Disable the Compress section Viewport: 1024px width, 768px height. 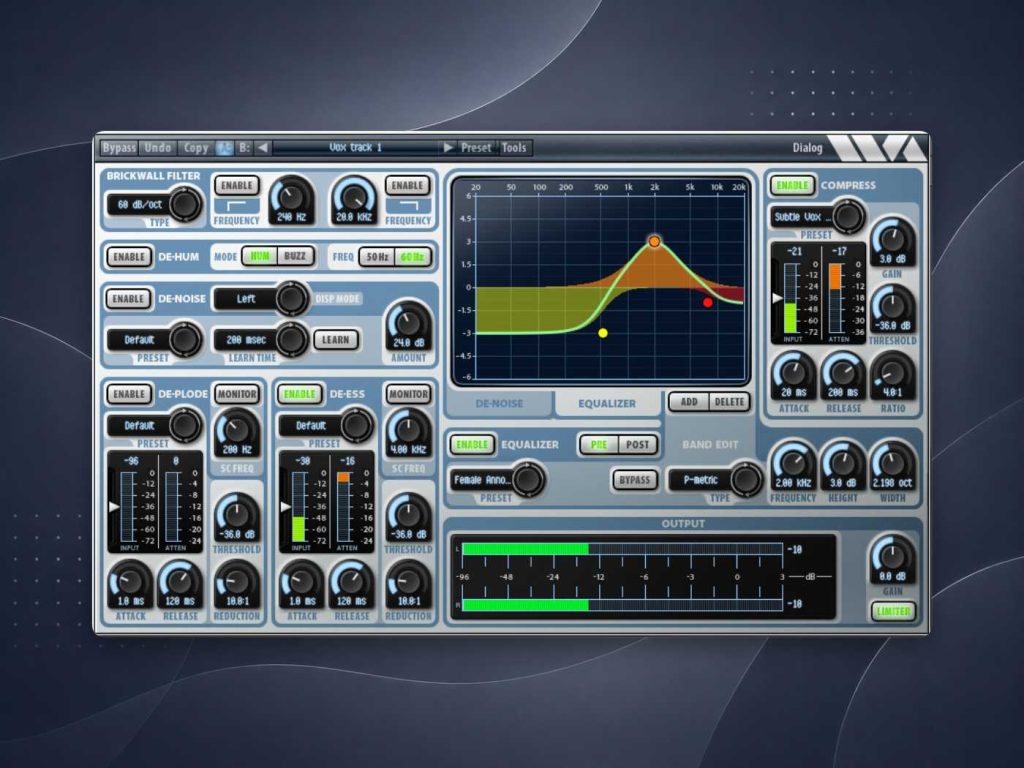(792, 185)
